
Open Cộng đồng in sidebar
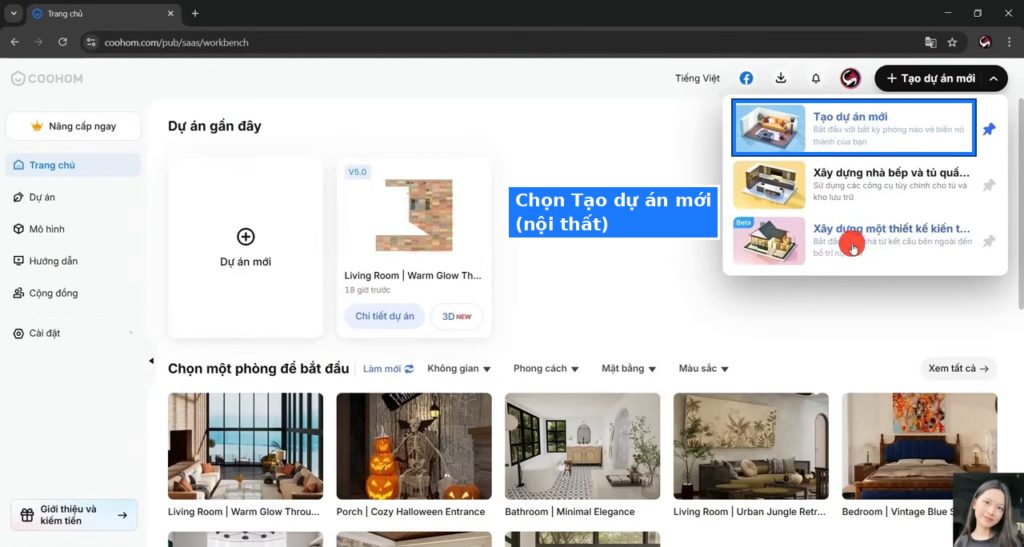pos(73,293)
